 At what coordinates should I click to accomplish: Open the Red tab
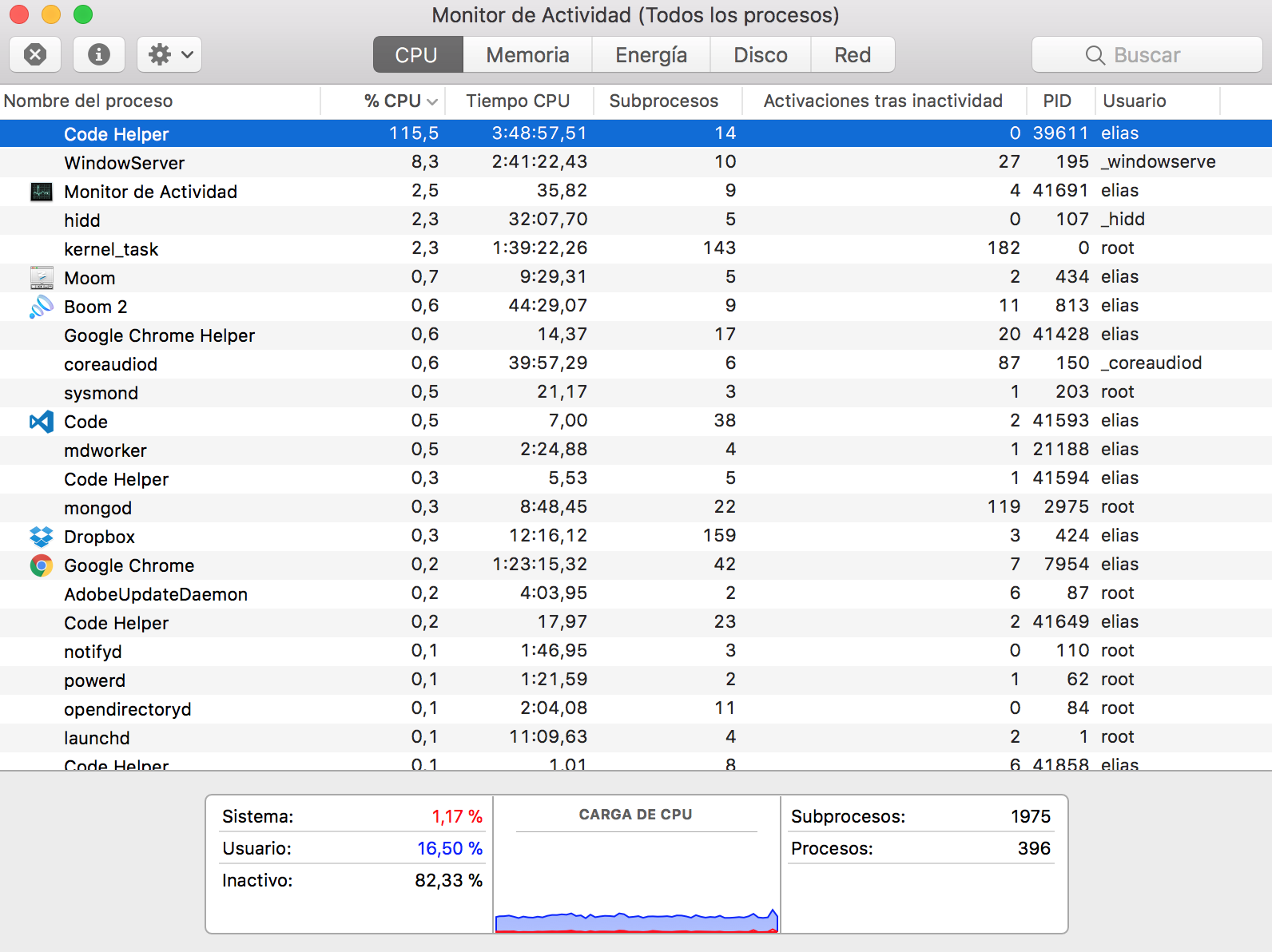[x=853, y=54]
